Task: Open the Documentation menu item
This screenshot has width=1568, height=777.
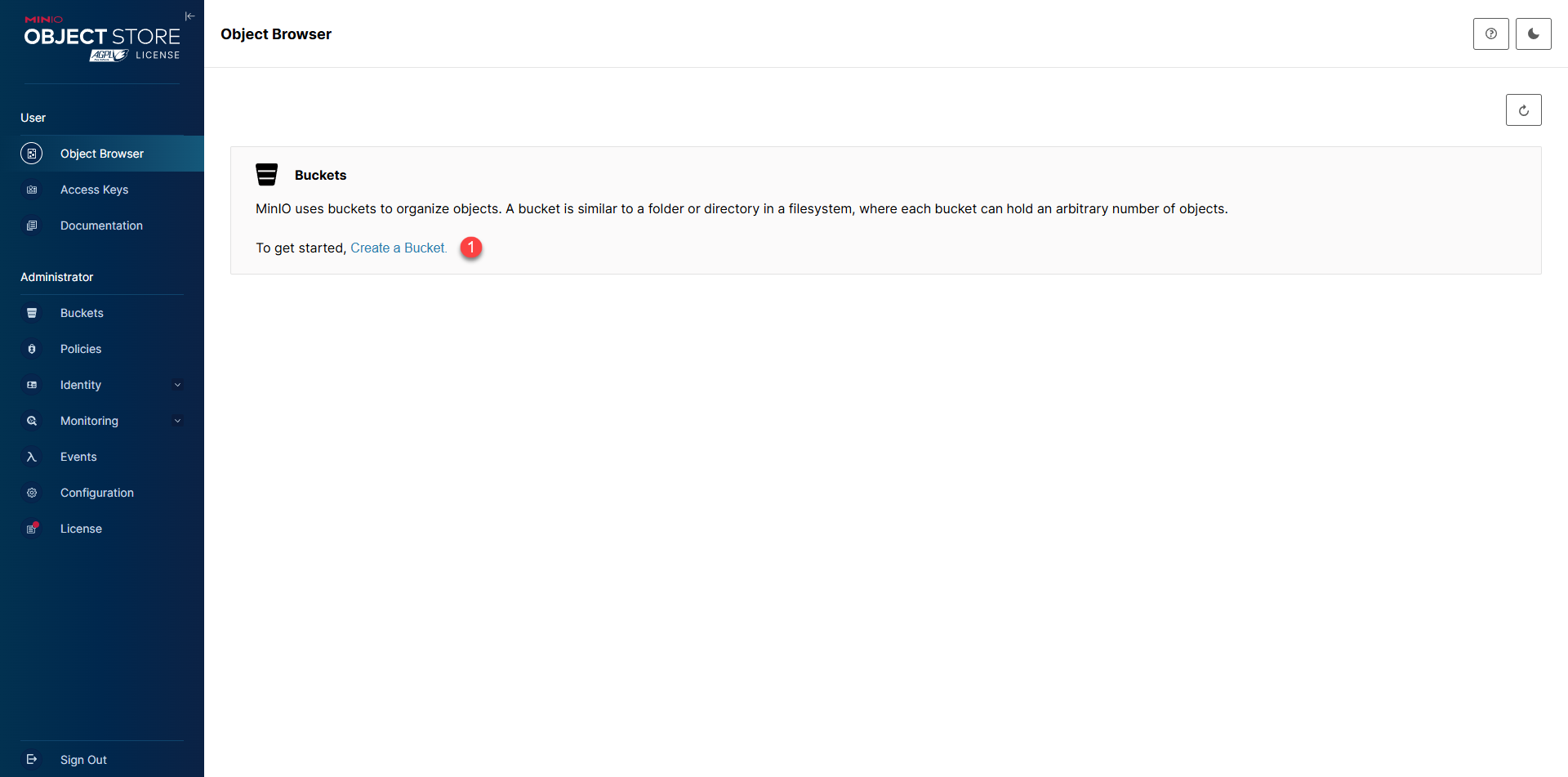Action: point(101,226)
